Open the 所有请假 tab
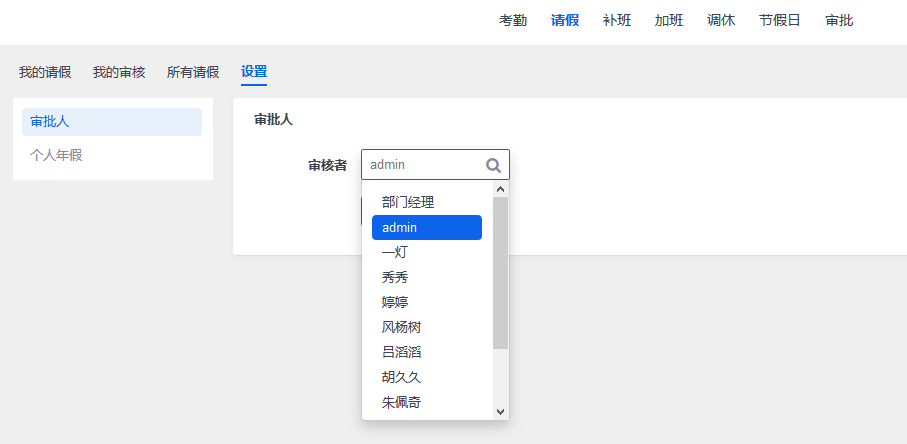 [193, 72]
